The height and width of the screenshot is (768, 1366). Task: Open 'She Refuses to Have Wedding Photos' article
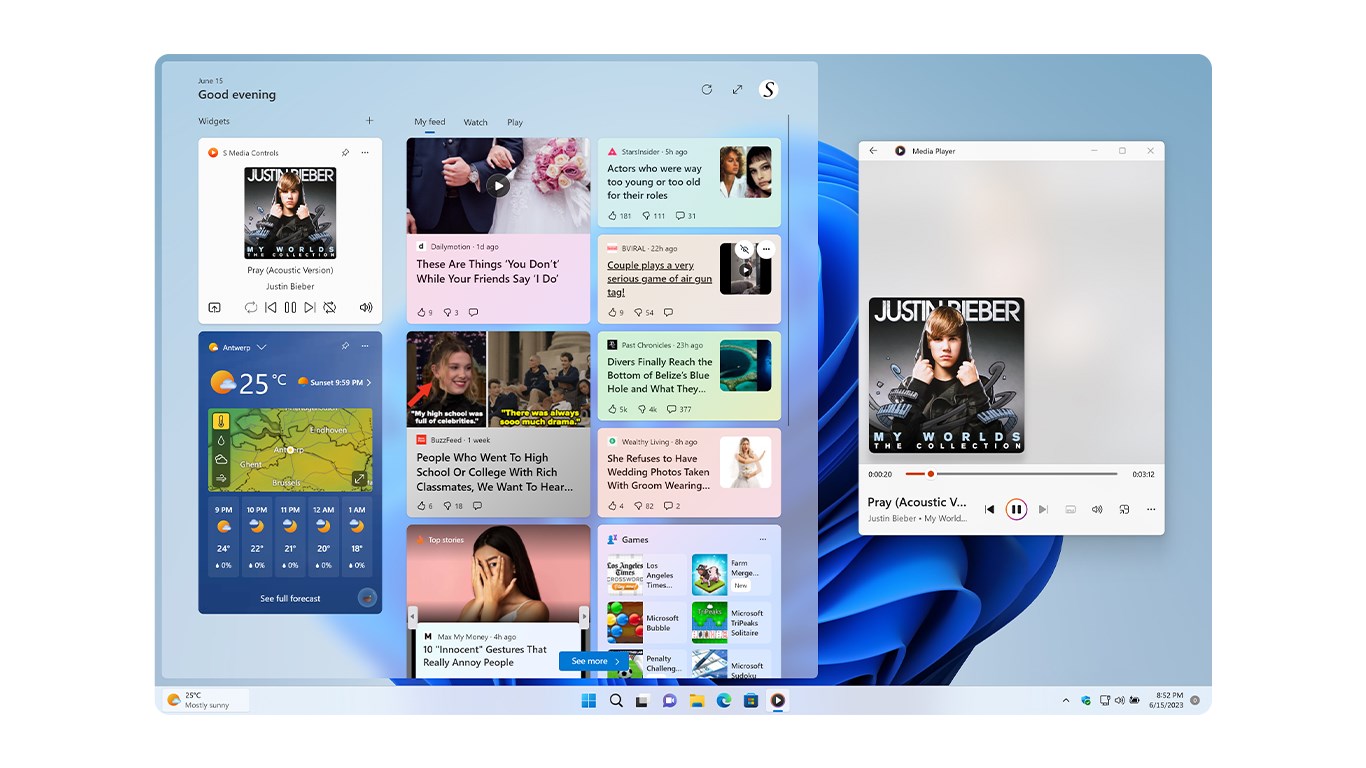click(658, 472)
